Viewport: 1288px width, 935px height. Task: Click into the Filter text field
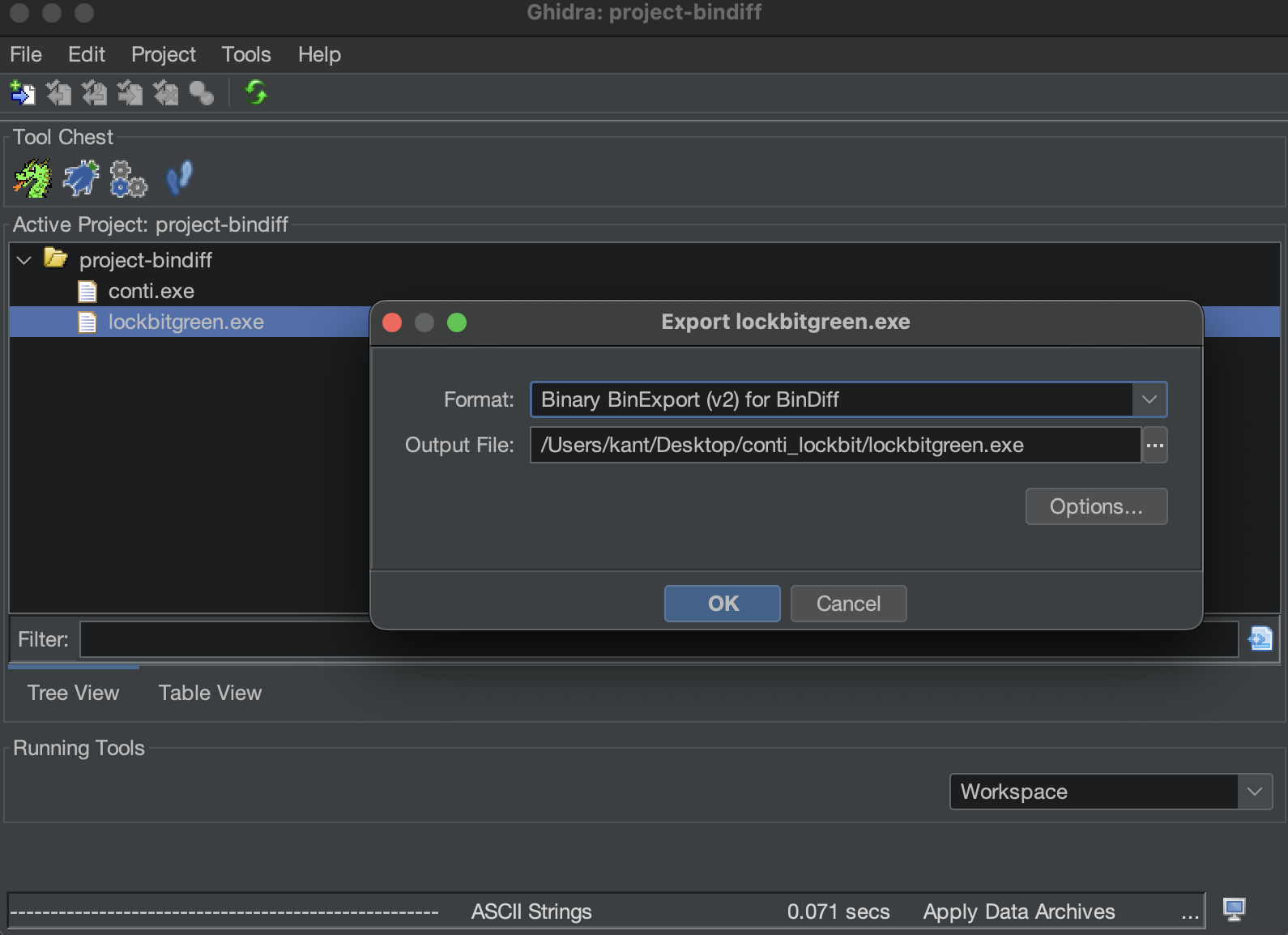[x=659, y=639]
